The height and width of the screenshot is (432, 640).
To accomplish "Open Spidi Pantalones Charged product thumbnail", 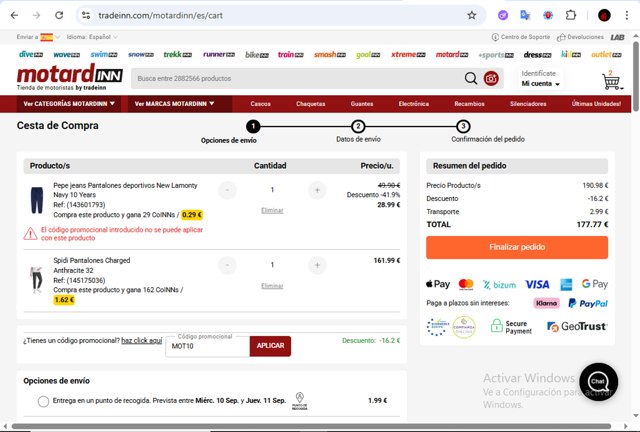I will 36,280.
